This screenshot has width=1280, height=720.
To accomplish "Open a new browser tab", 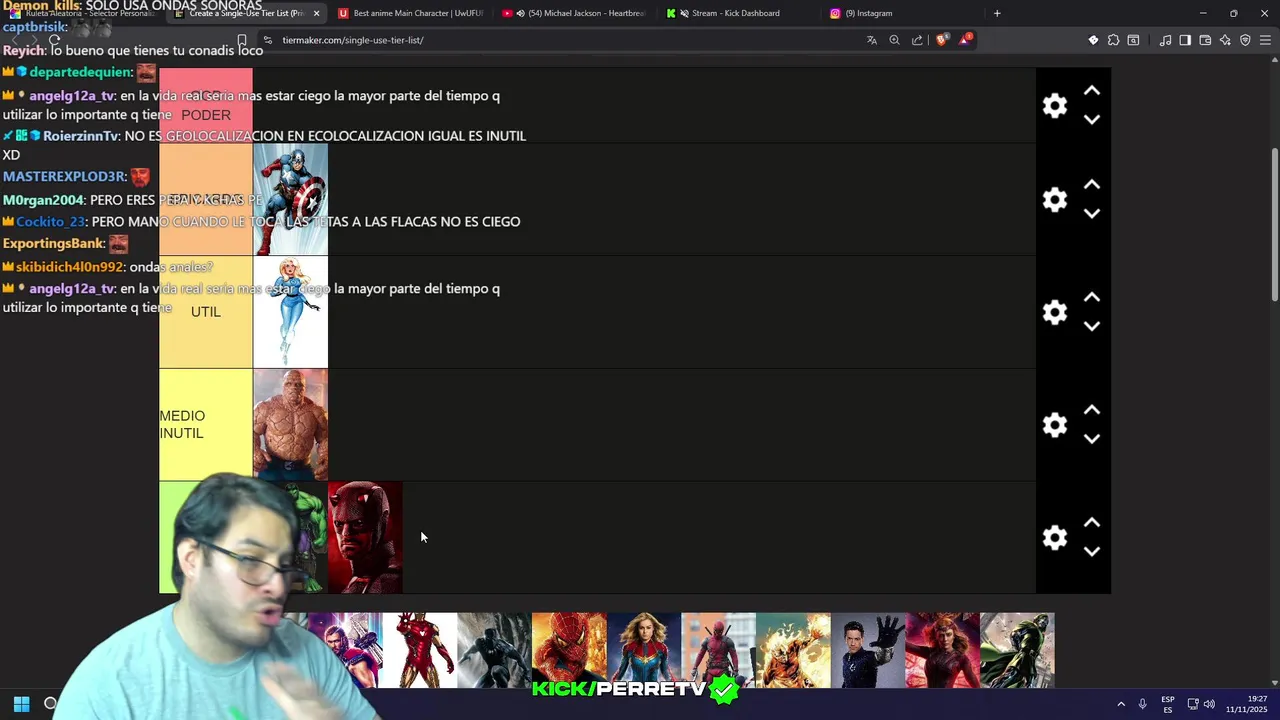I will (x=997, y=13).
